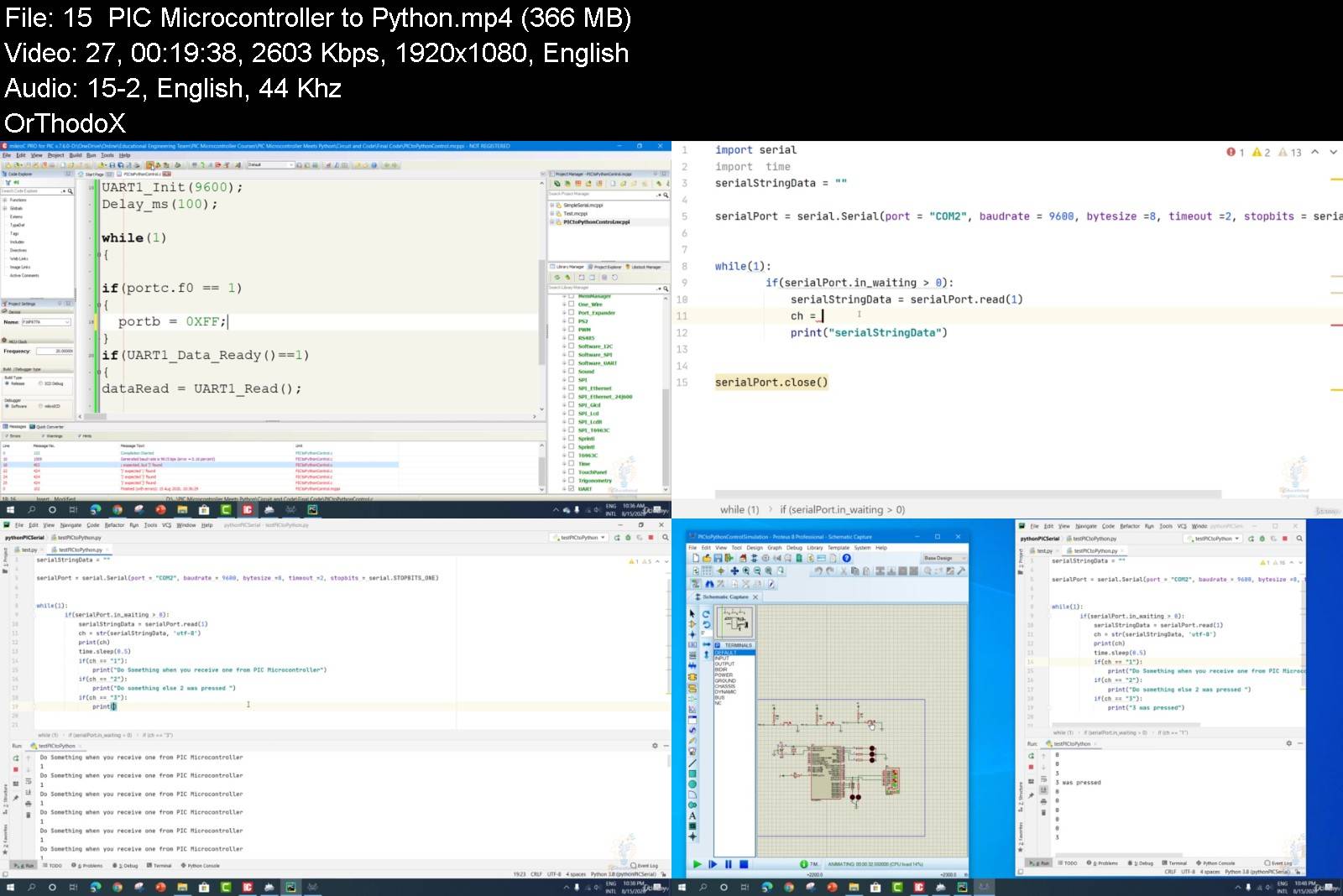
Task: Select INPUT in the Proteus terminals list
Action: 722,658
